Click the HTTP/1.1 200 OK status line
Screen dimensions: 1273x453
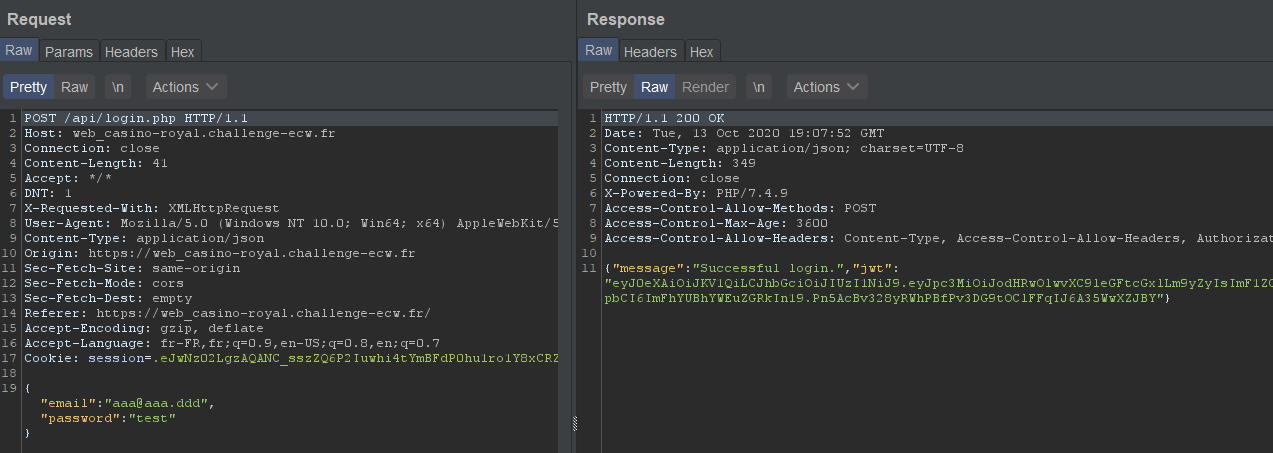[664, 118]
